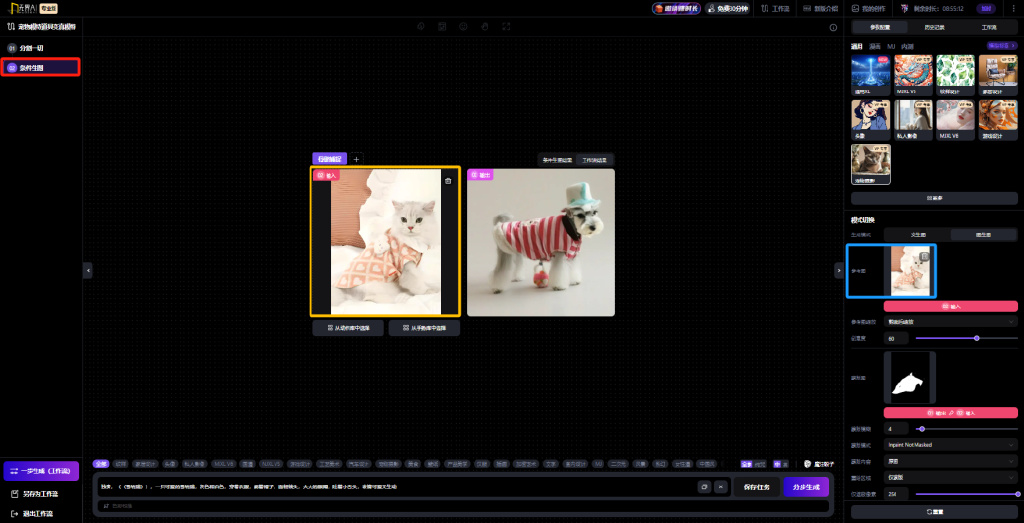This screenshot has width=1024, height=523.
Task: Click icon overlay on reference image thumbnail
Action: tap(925, 256)
